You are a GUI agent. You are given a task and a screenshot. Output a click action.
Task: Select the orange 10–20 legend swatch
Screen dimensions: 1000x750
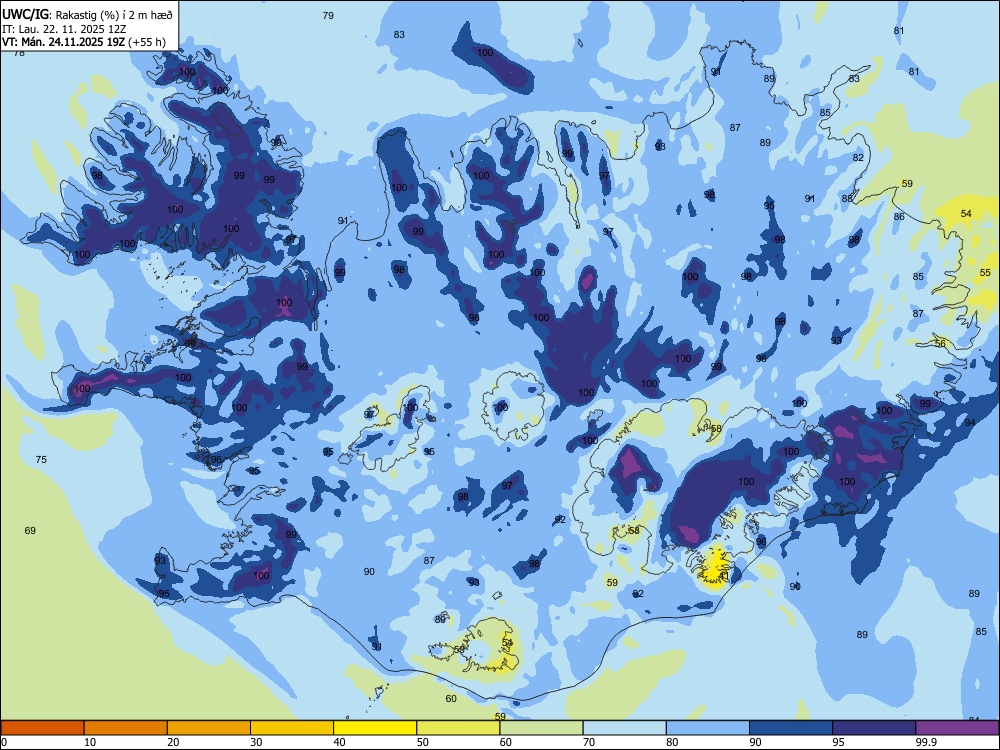(x=126, y=728)
